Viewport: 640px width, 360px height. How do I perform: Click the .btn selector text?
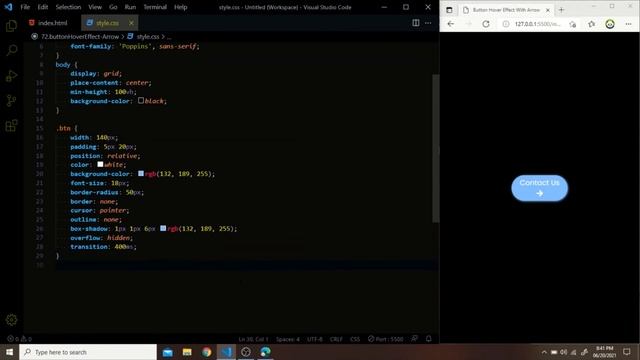pos(63,128)
